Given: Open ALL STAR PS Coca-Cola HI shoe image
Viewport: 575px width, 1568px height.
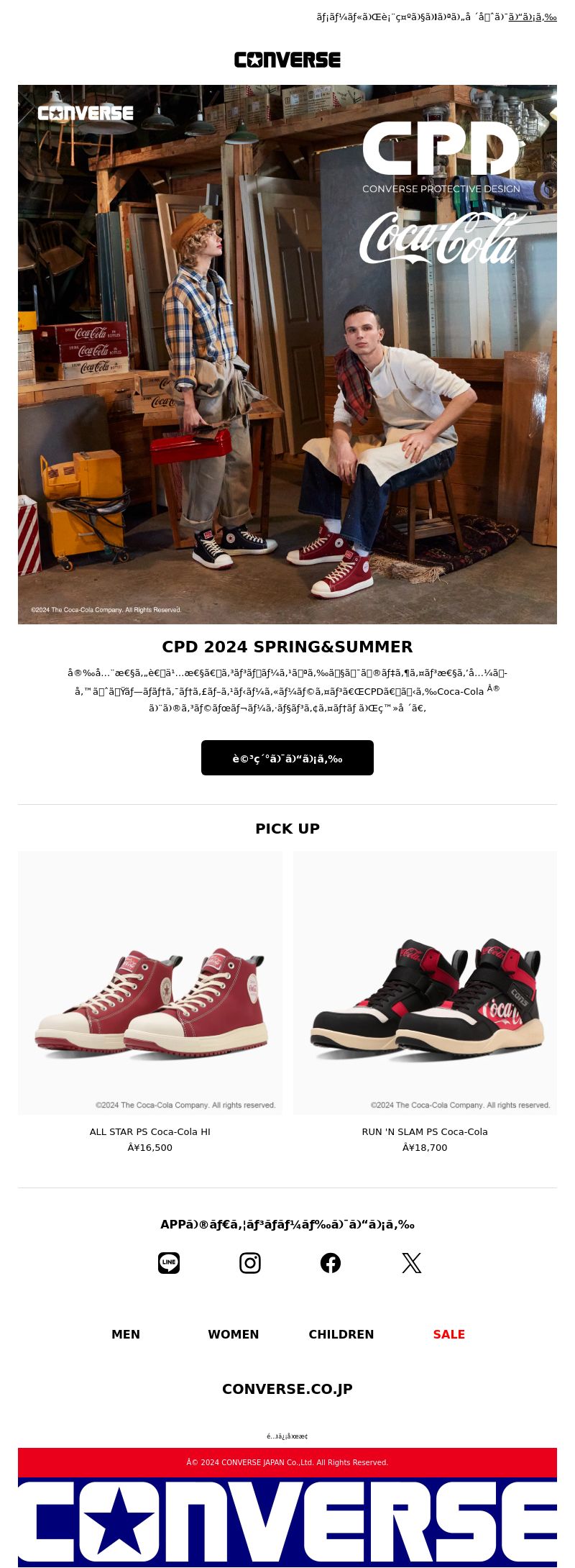Looking at the screenshot, I should pos(150,983).
